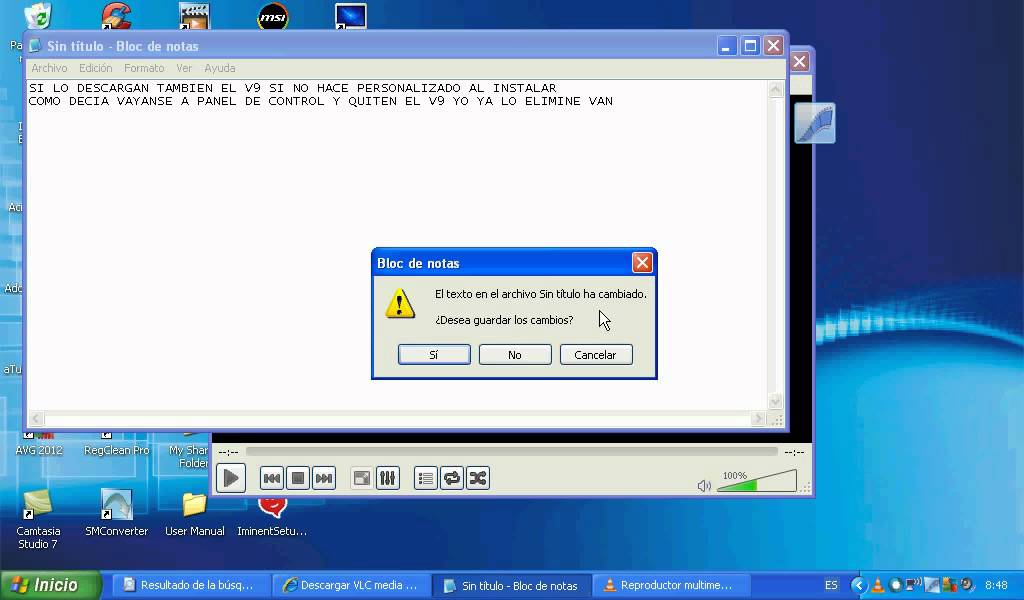Click the film clapper desktop shortcut icon
Screen dimensions: 1024x600
tap(195, 17)
